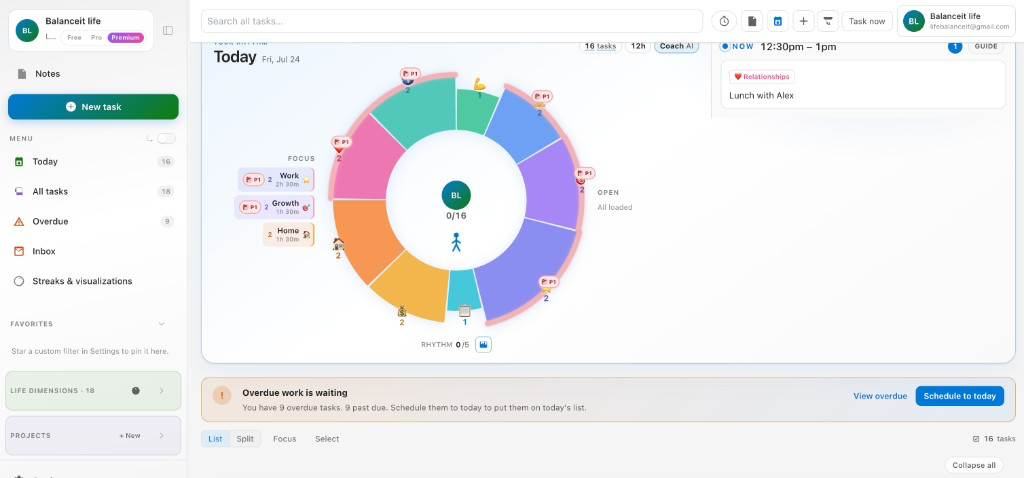Select the Free plan option
This screenshot has width=1024, height=478.
point(74,37)
